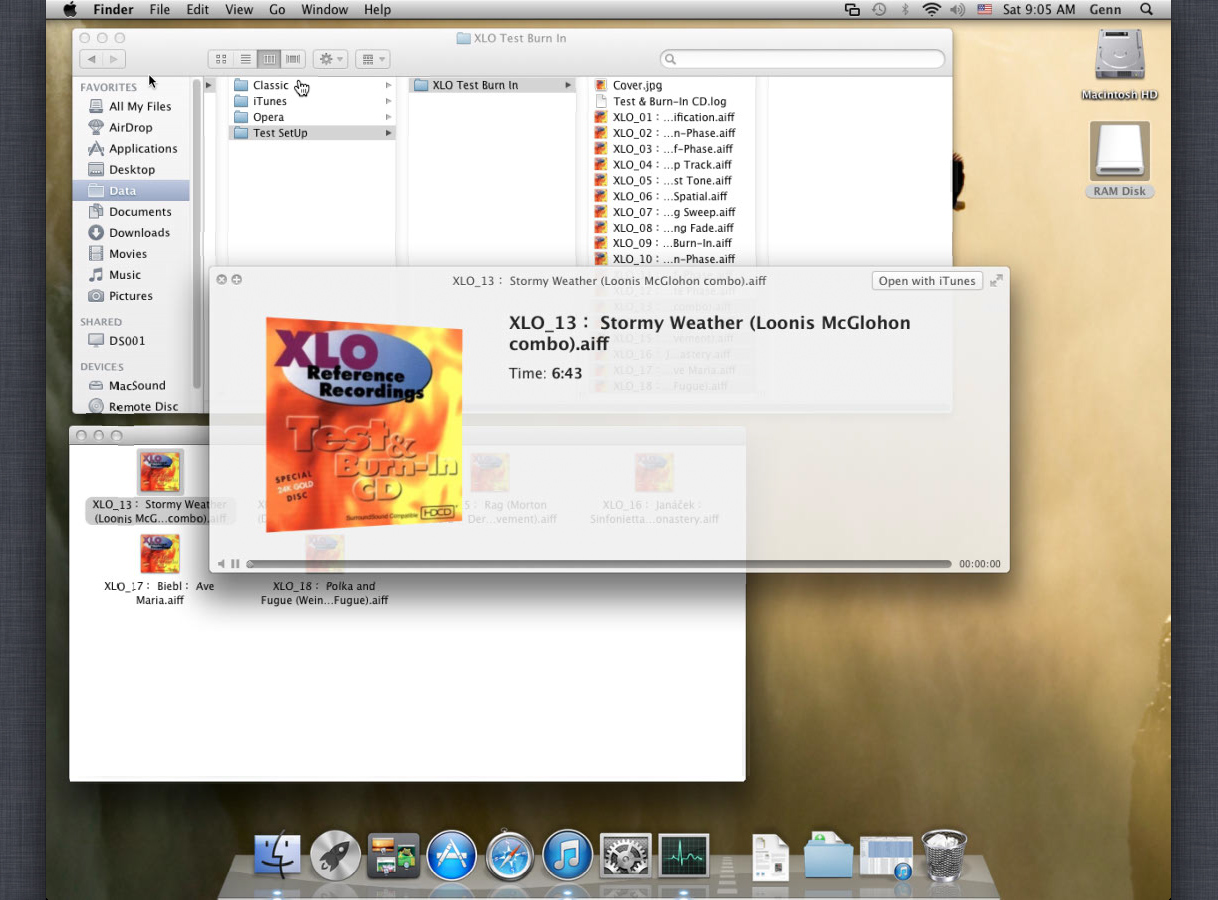
Task: Click the Wi-Fi status icon
Action: tap(931, 9)
